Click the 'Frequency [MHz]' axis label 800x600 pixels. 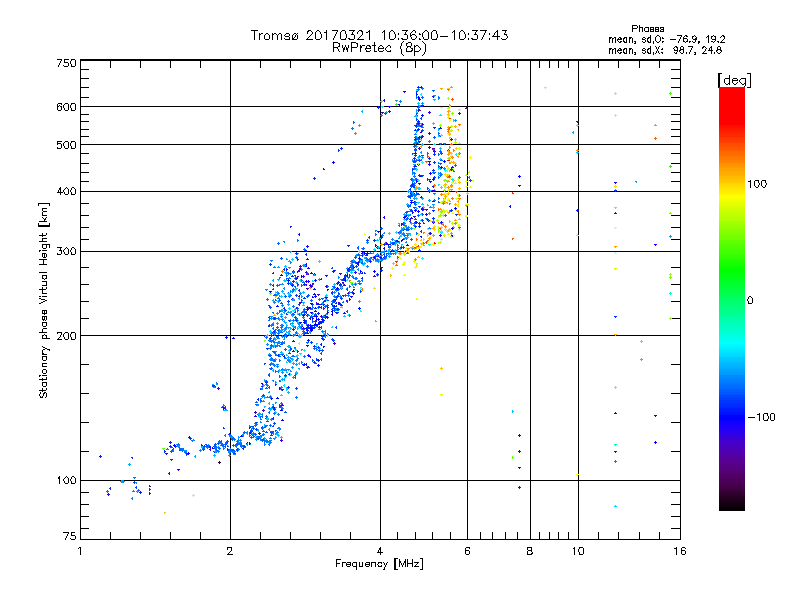click(x=379, y=564)
